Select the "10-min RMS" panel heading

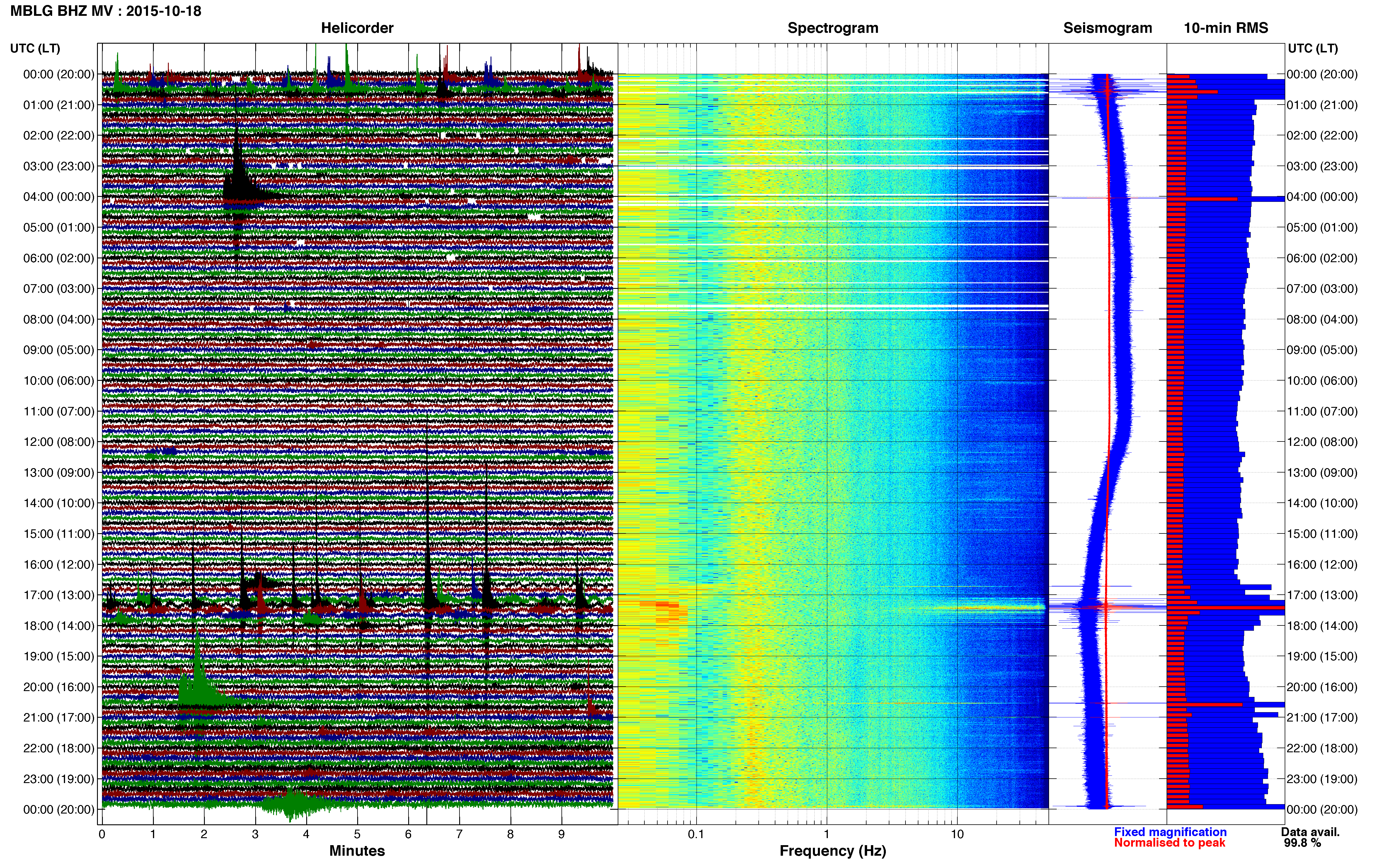(x=1226, y=28)
